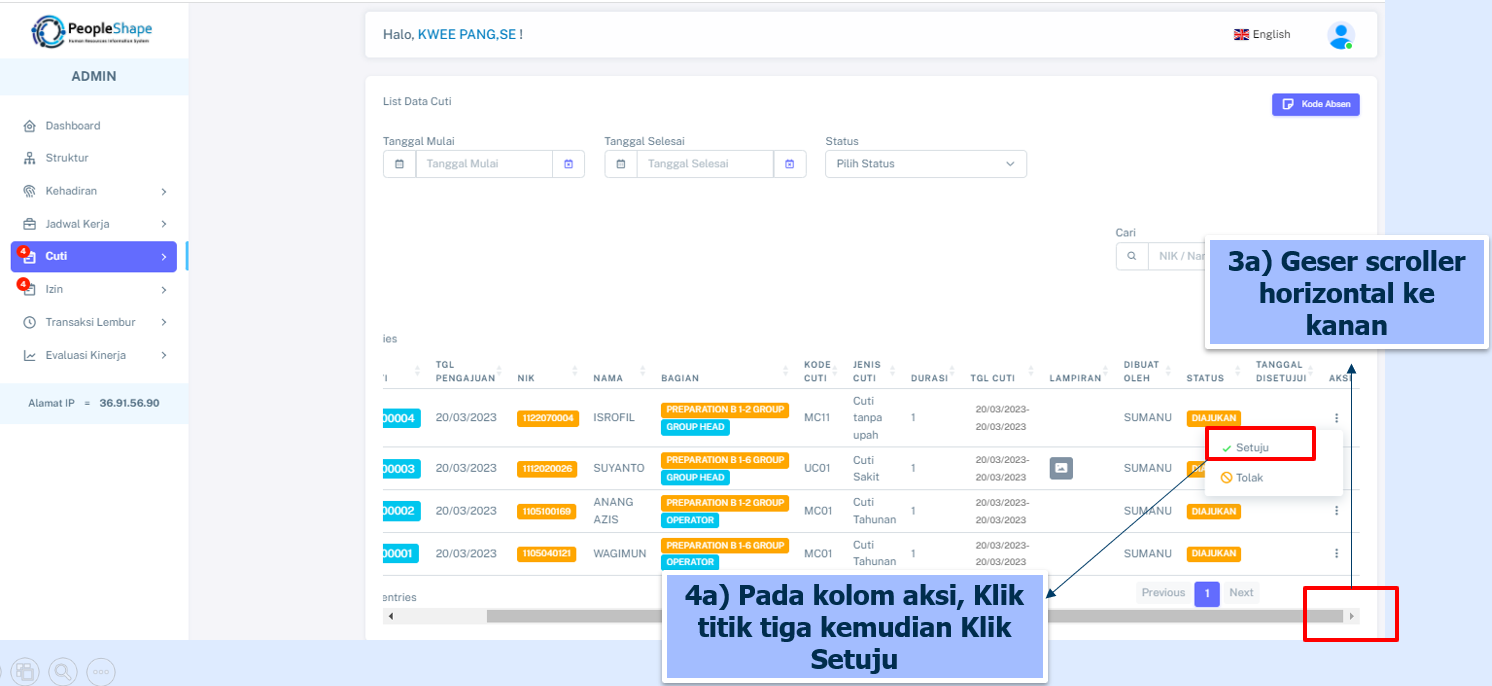The image size is (1492, 686).
Task: Select Tolak from the action menu
Action: 1249,478
